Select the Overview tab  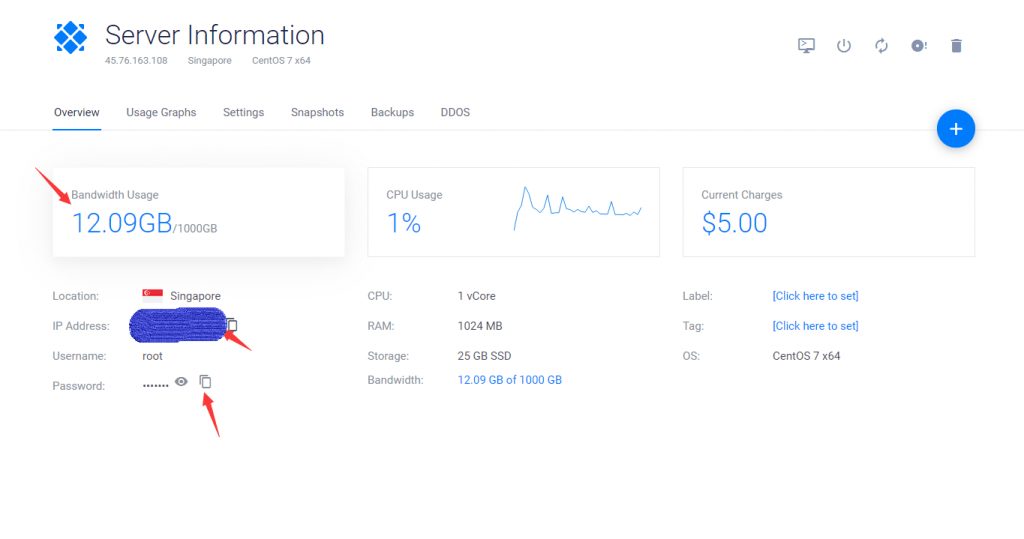tap(76, 113)
